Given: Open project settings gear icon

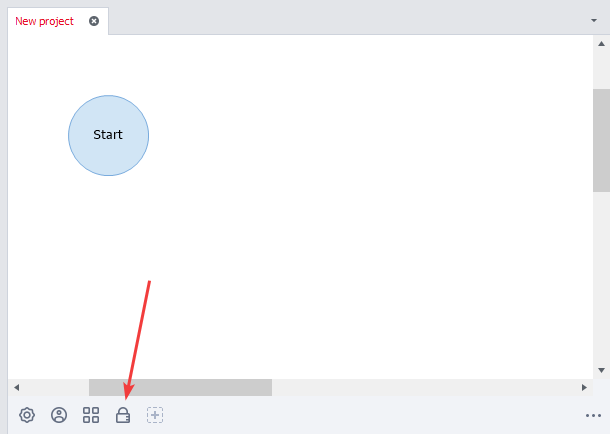Looking at the screenshot, I should click(x=27, y=415).
